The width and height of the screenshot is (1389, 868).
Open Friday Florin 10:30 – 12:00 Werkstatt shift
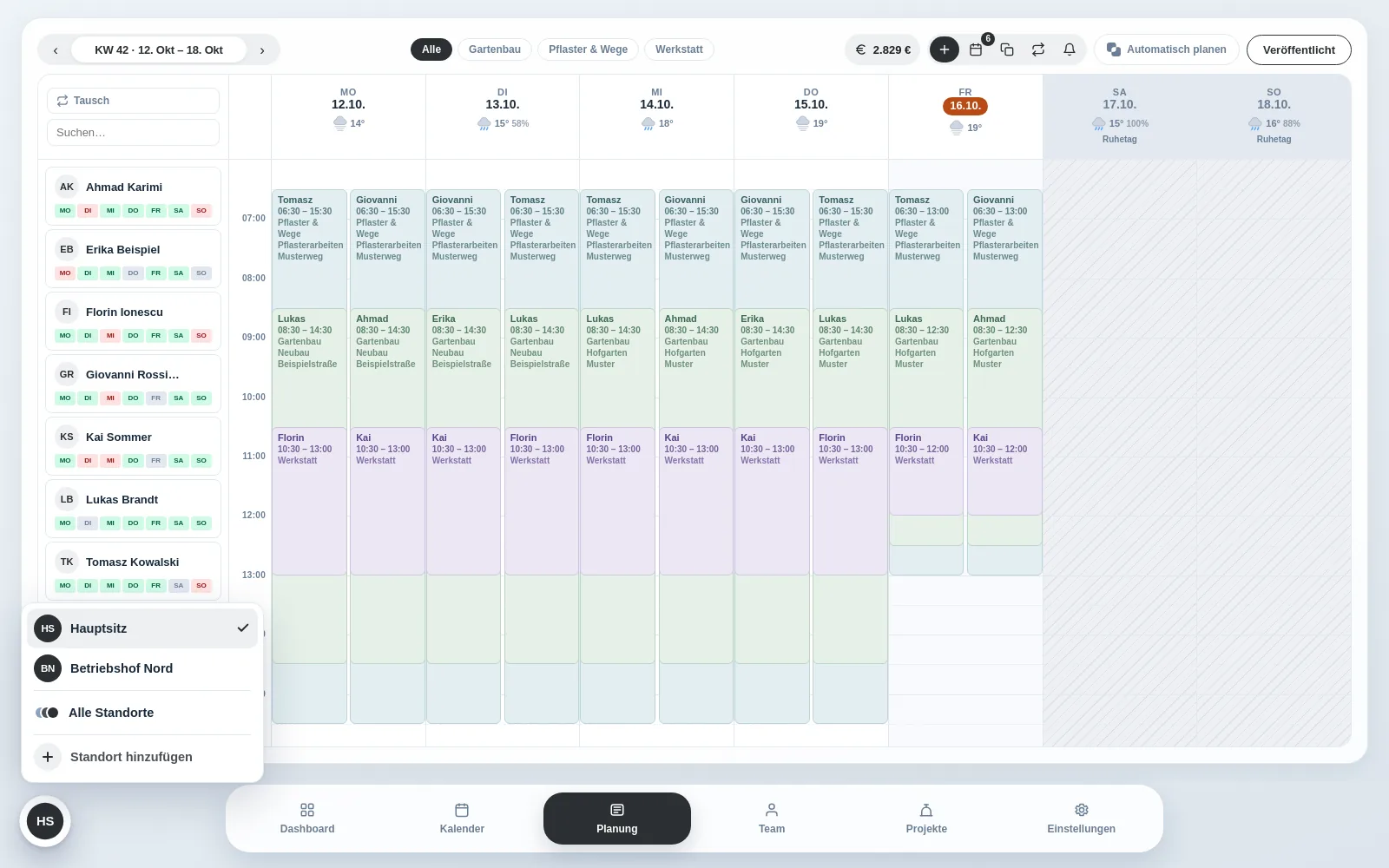click(x=926, y=471)
